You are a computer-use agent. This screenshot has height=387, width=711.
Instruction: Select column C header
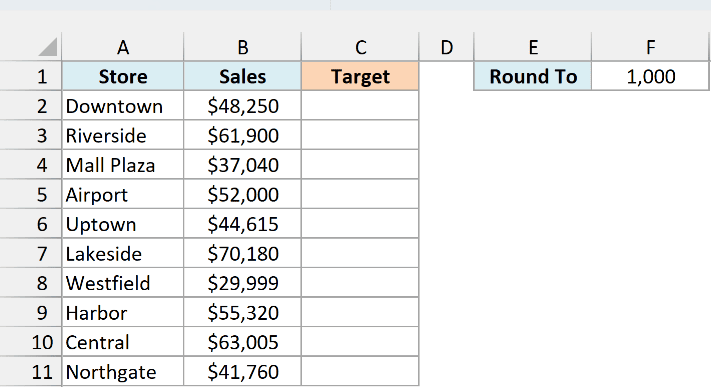click(360, 47)
